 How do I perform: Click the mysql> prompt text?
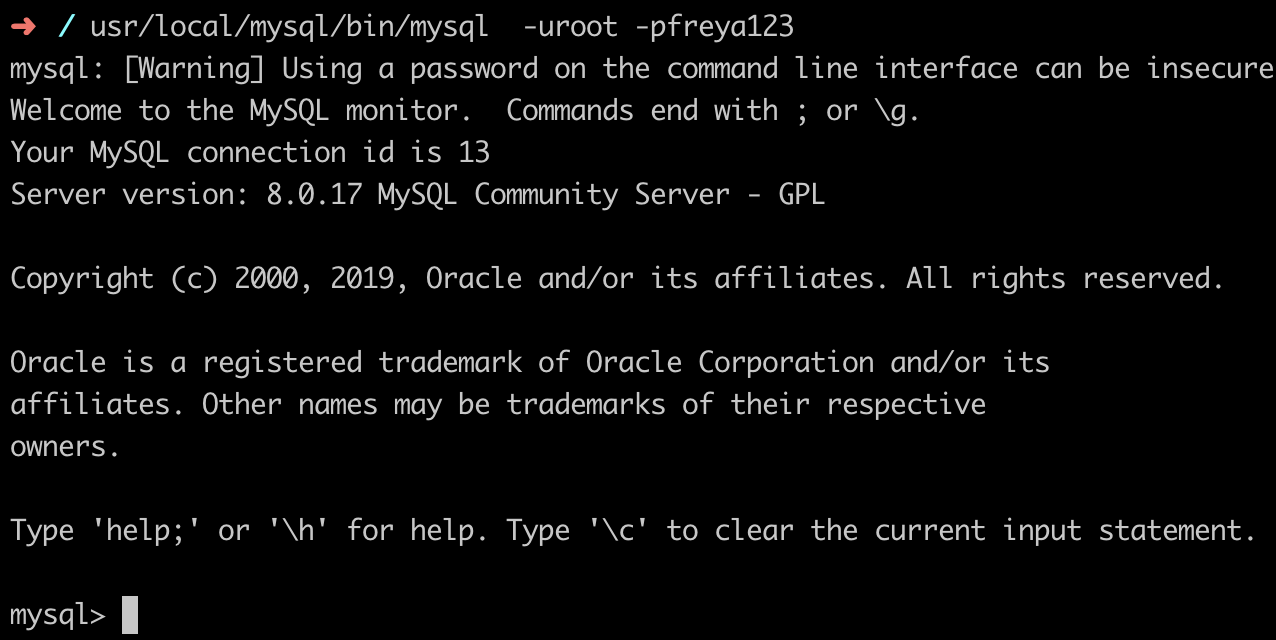pos(57,616)
